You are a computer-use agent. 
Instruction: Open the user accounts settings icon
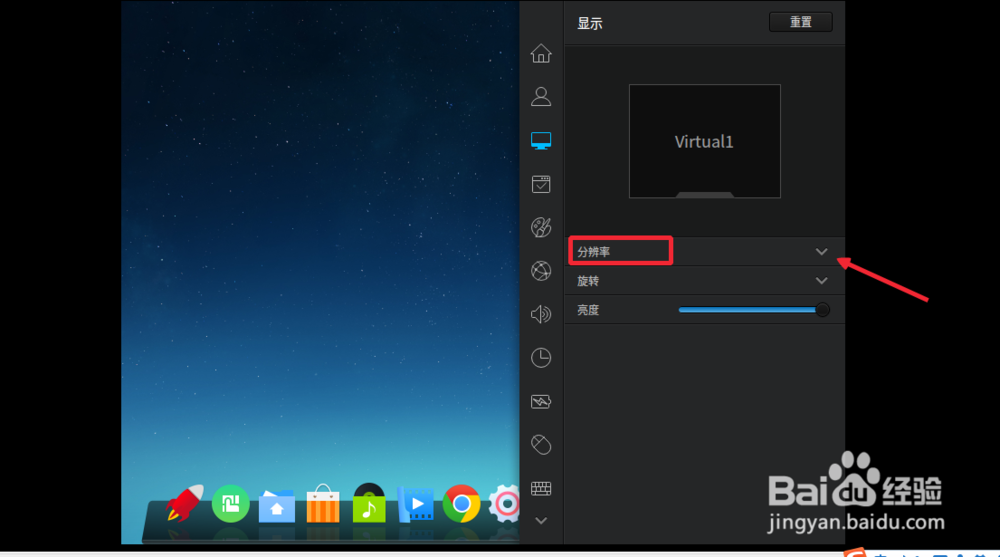(541, 97)
